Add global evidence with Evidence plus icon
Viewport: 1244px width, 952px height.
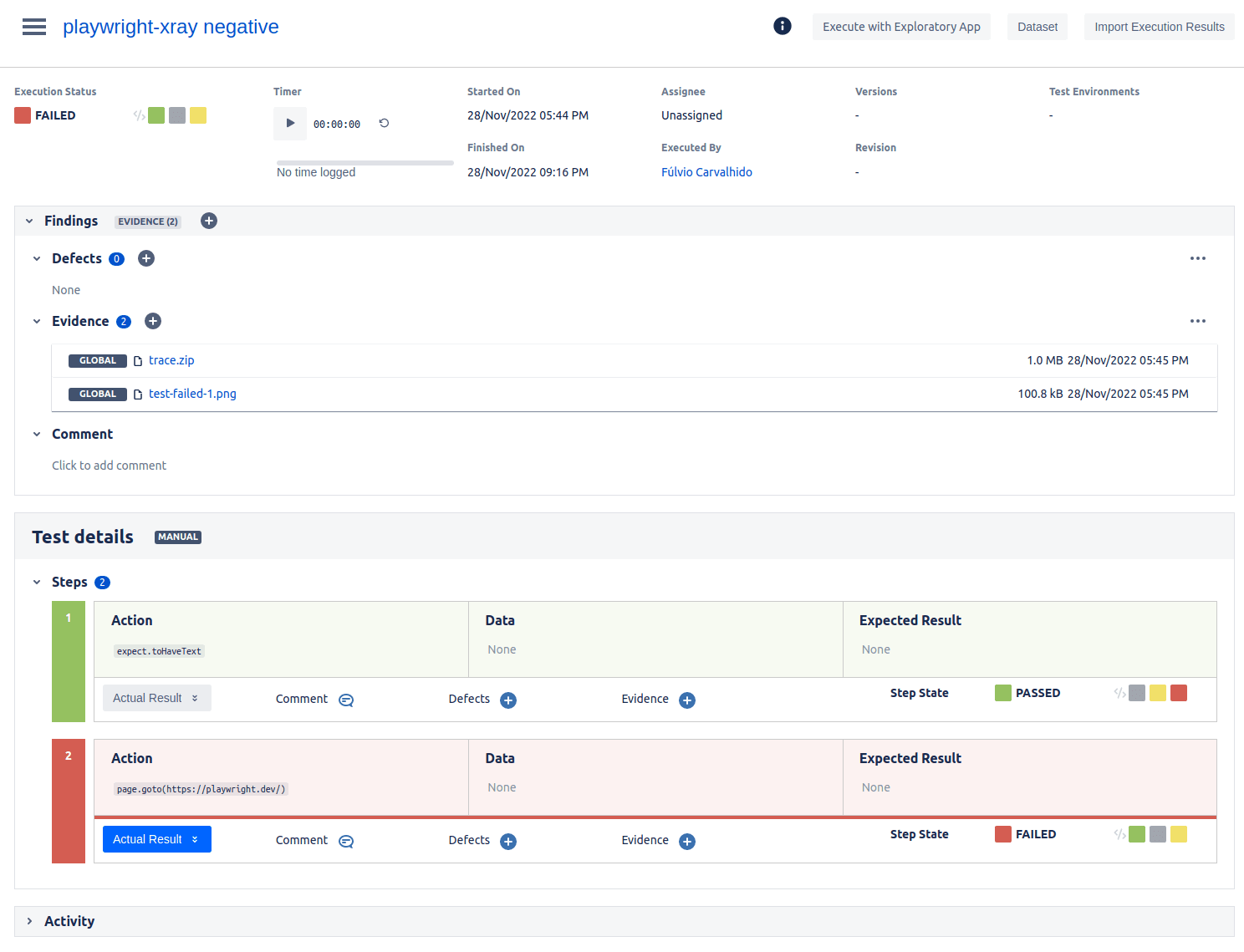153,321
